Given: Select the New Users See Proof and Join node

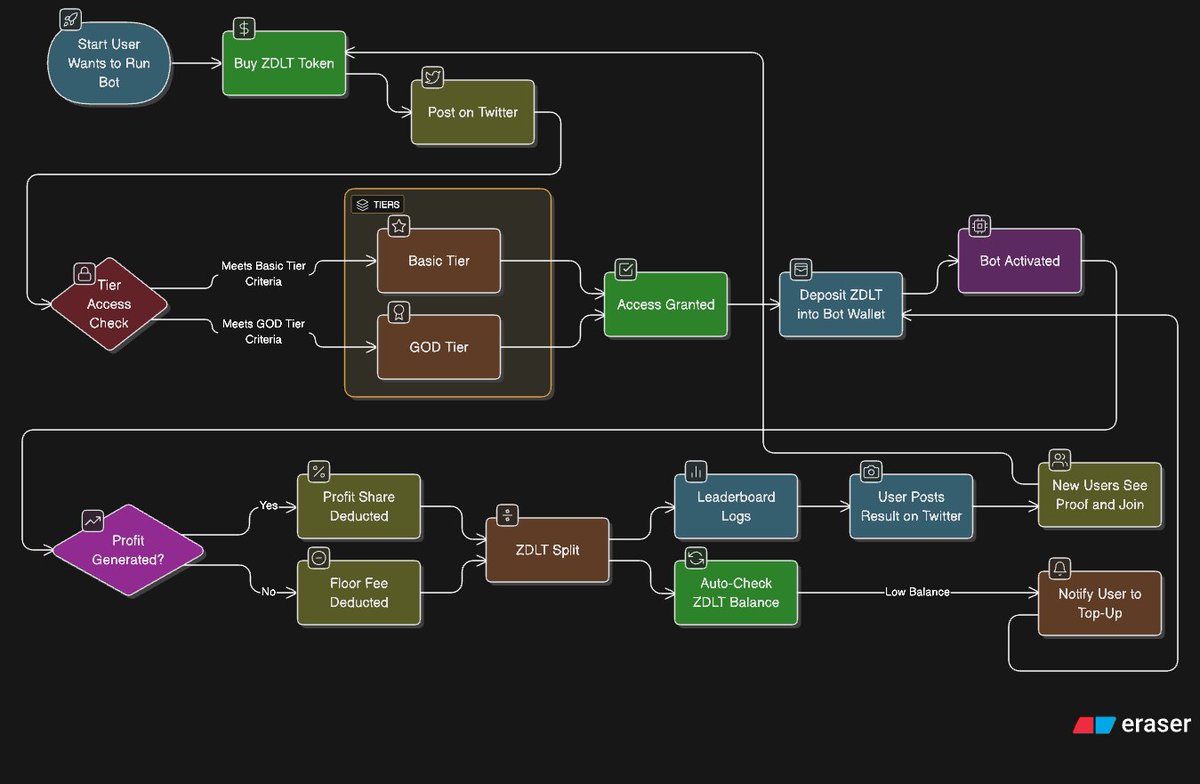Looking at the screenshot, I should (x=1100, y=495).
